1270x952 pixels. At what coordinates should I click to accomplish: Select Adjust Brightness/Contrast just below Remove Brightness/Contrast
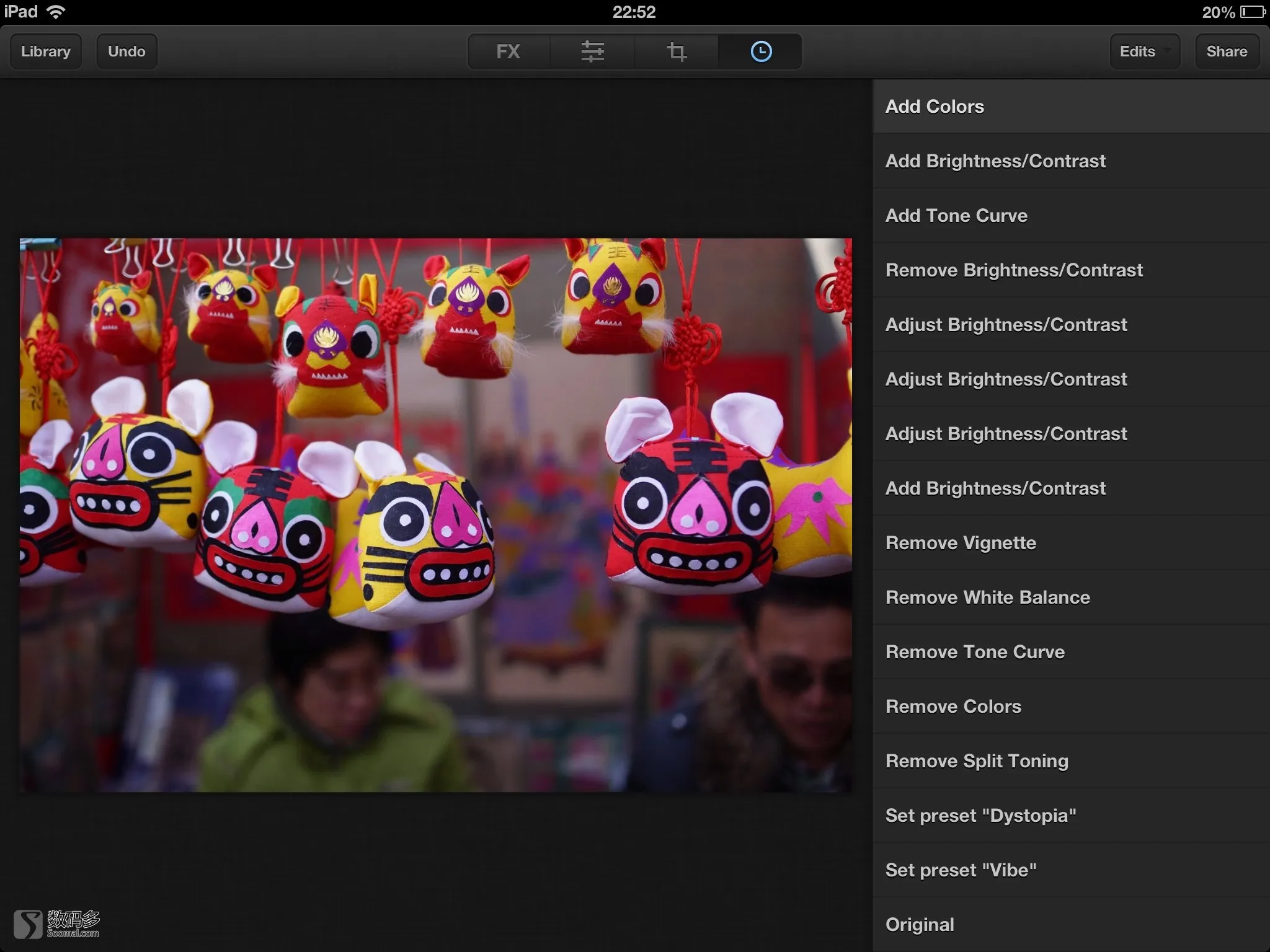(1072, 325)
